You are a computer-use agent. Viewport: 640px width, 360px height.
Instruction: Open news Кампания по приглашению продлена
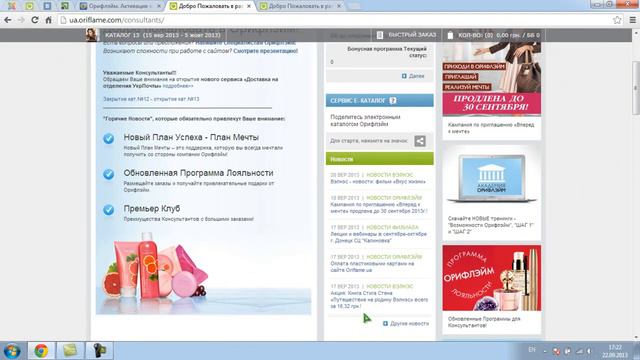tap(379, 208)
